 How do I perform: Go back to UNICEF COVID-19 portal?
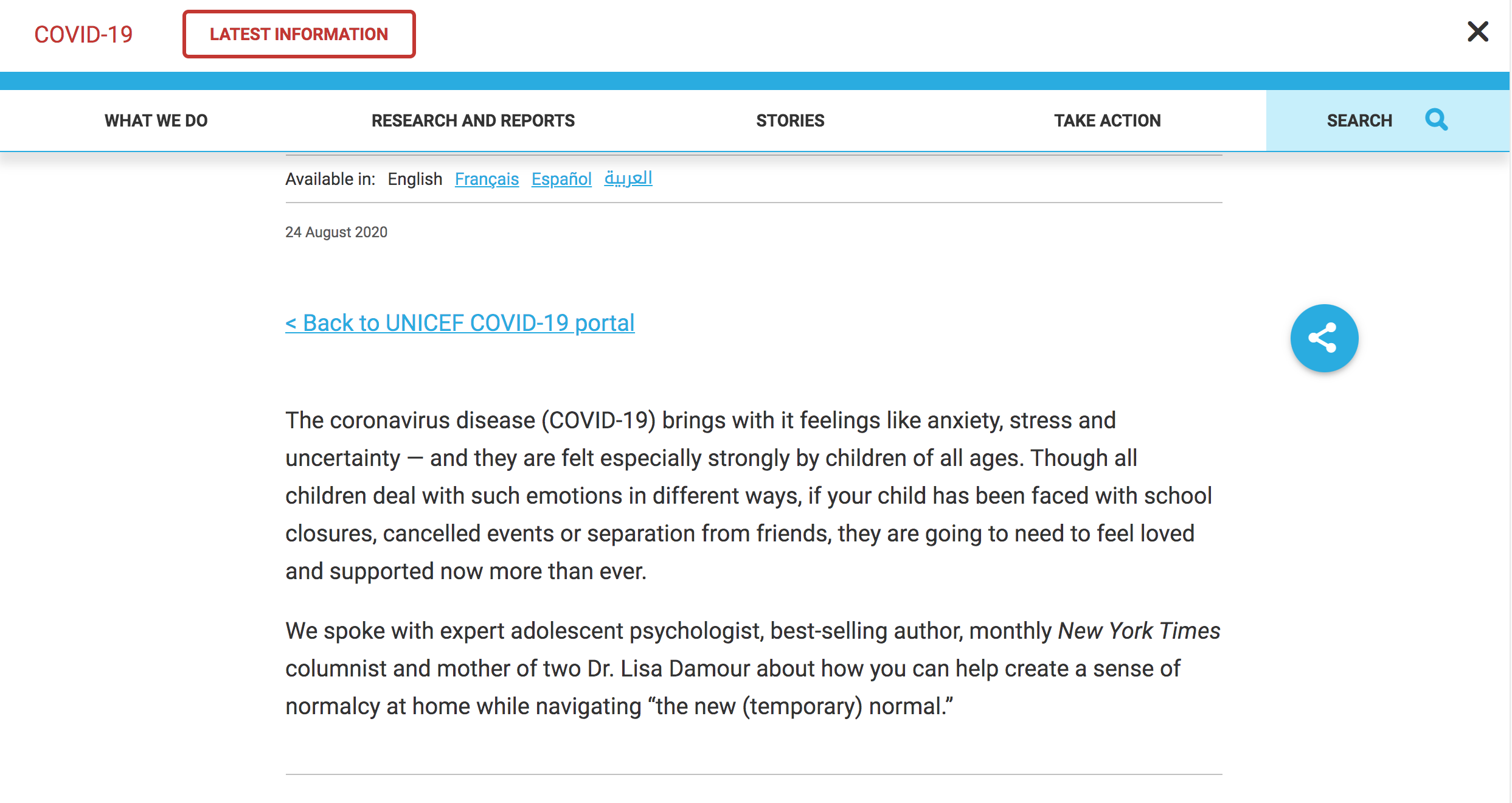[460, 323]
